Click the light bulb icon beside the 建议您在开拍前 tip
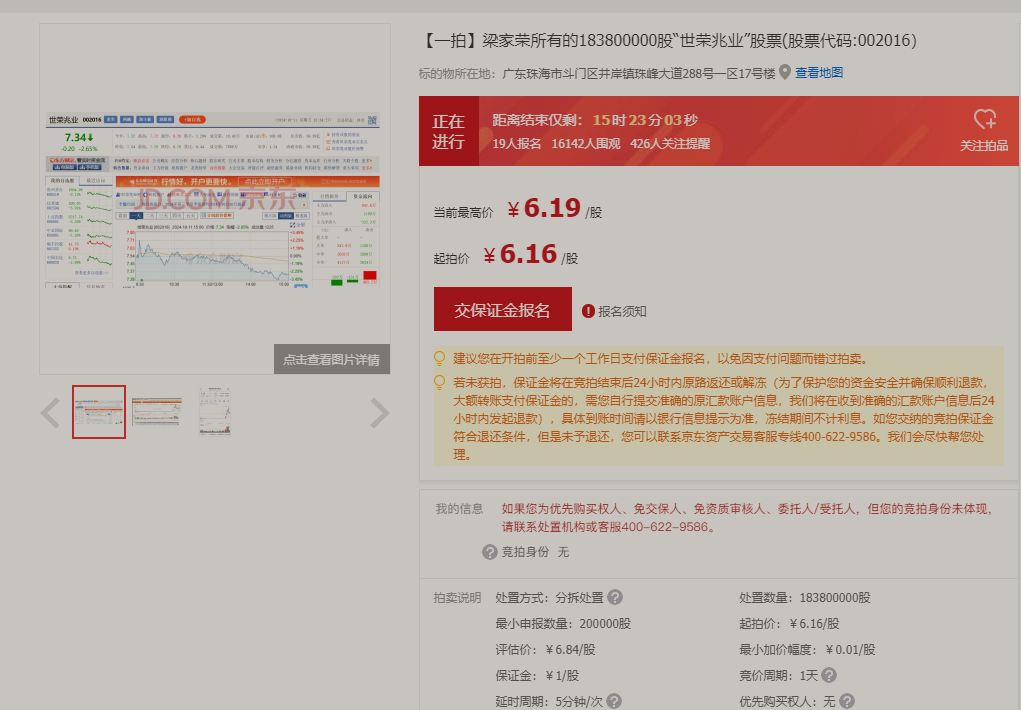 pos(440,358)
